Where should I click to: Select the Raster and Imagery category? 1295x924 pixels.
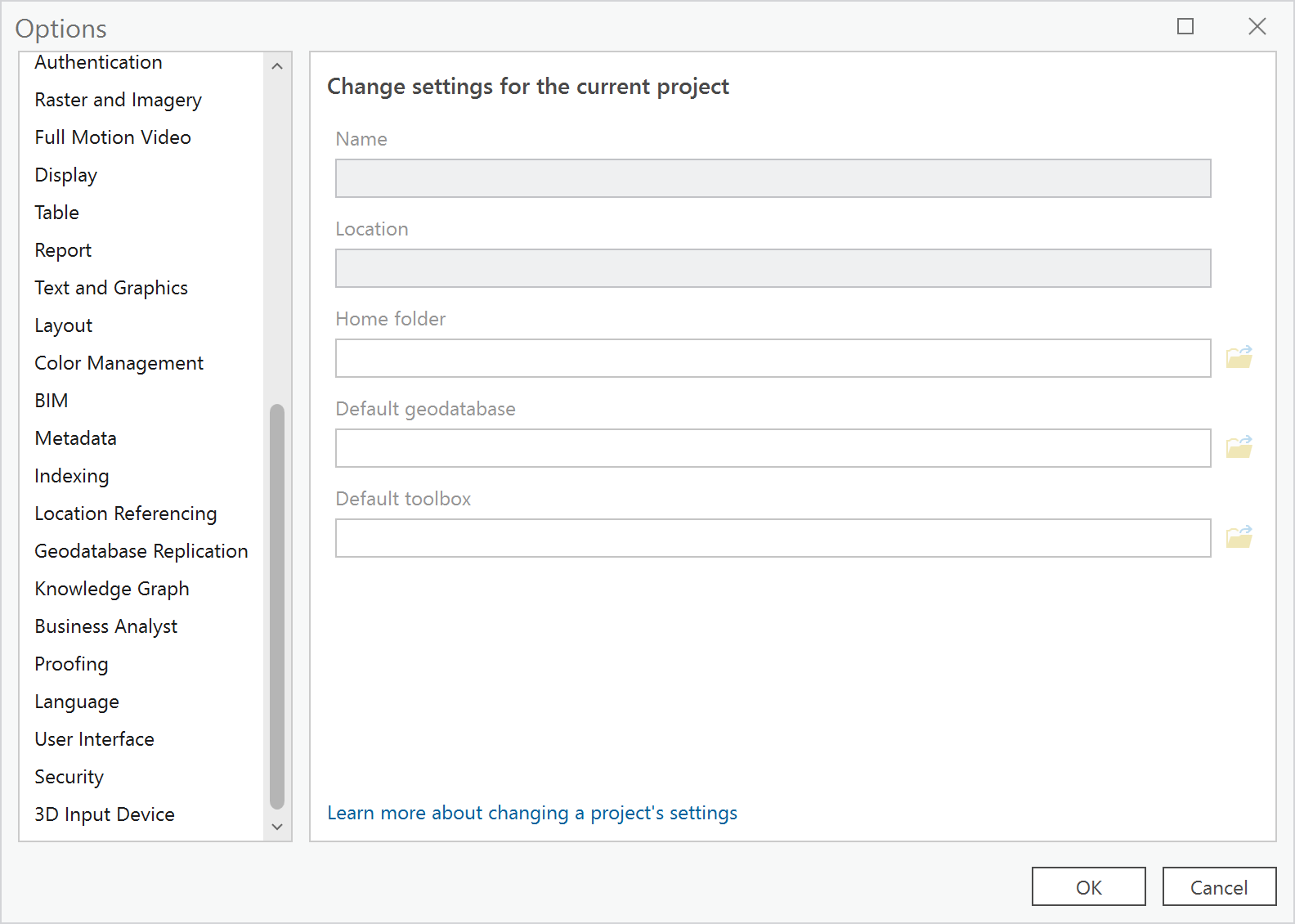tap(118, 100)
